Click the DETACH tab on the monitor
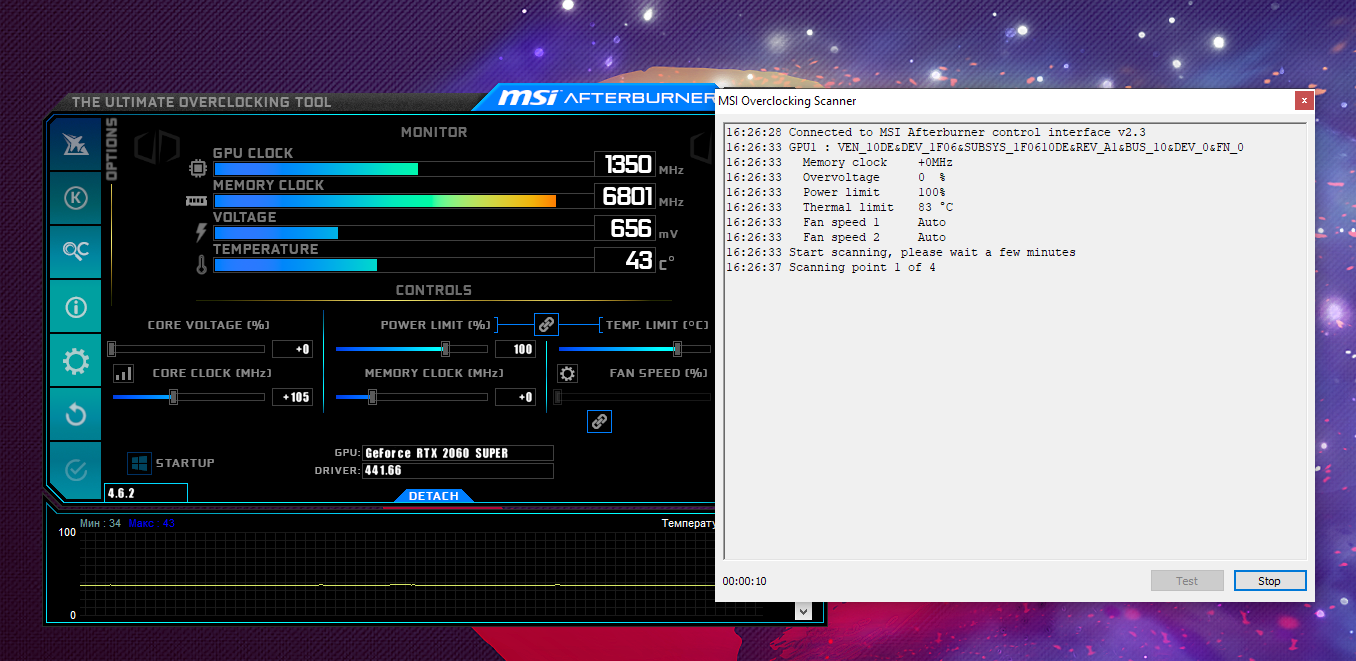The image size is (1356, 661). (x=434, y=496)
